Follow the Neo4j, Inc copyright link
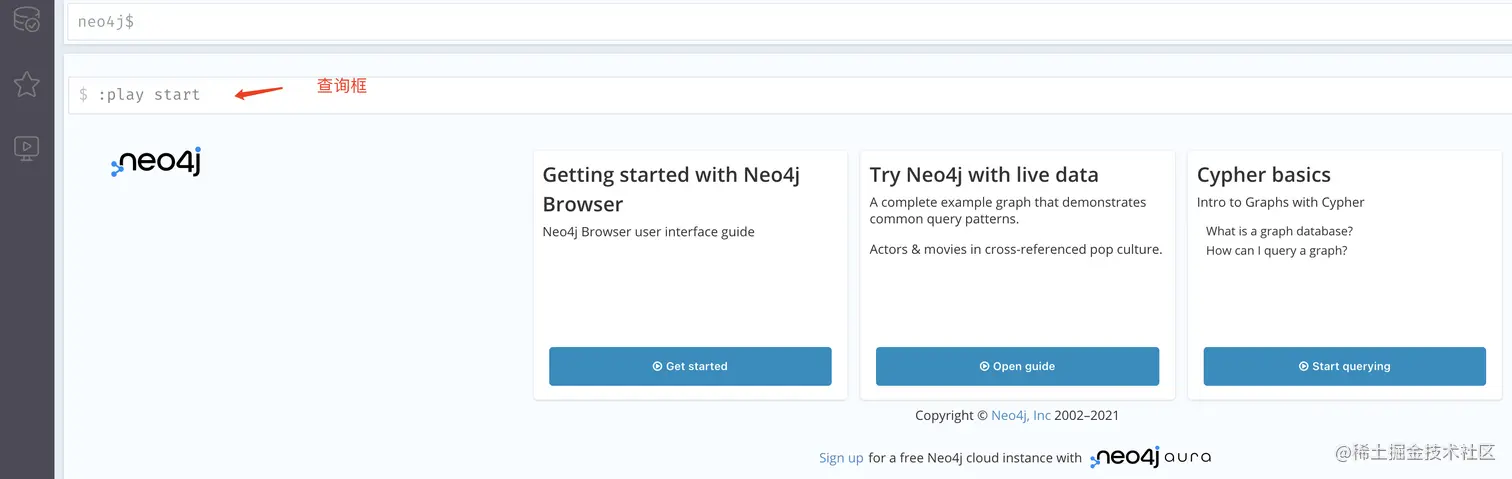1512x479 pixels. [x=1021, y=415]
